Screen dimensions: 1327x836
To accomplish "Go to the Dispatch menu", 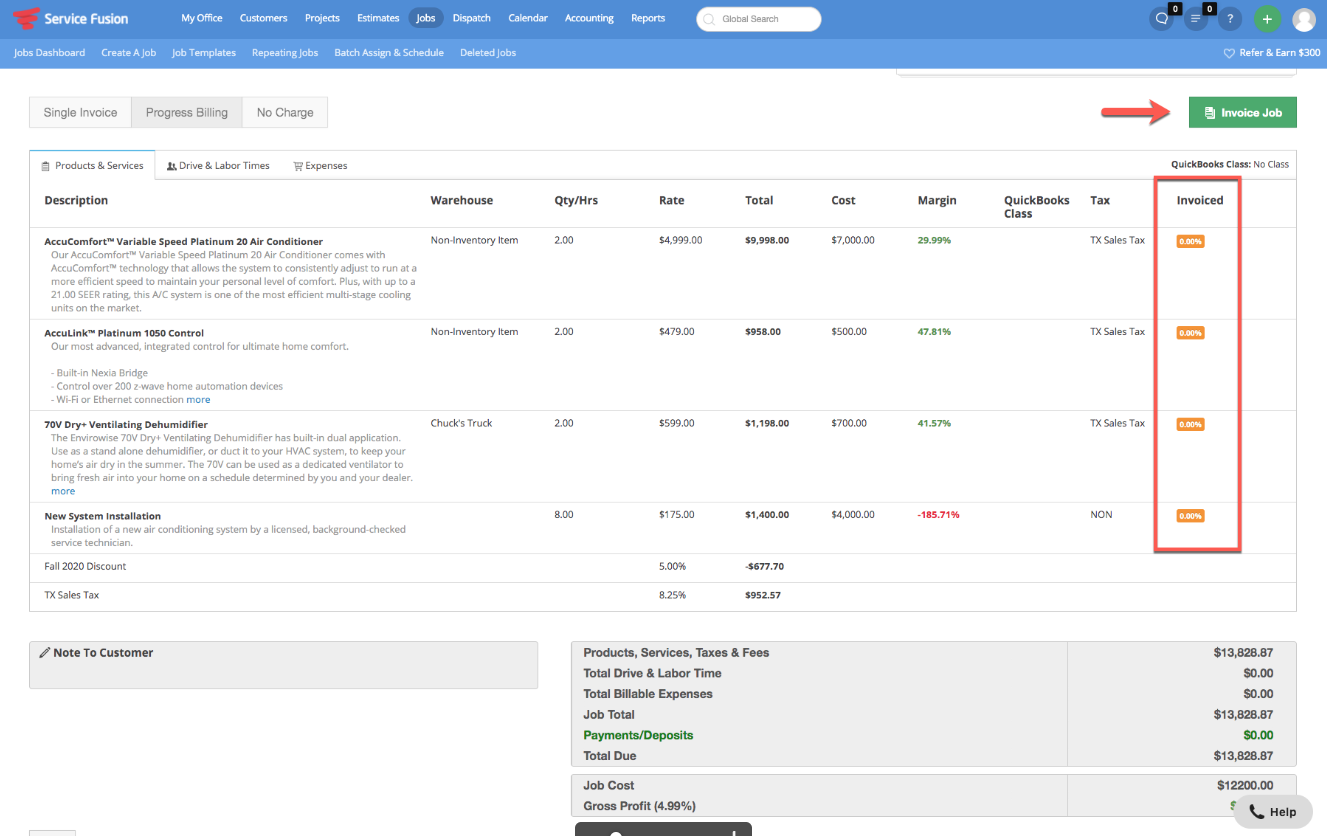I will point(472,18).
